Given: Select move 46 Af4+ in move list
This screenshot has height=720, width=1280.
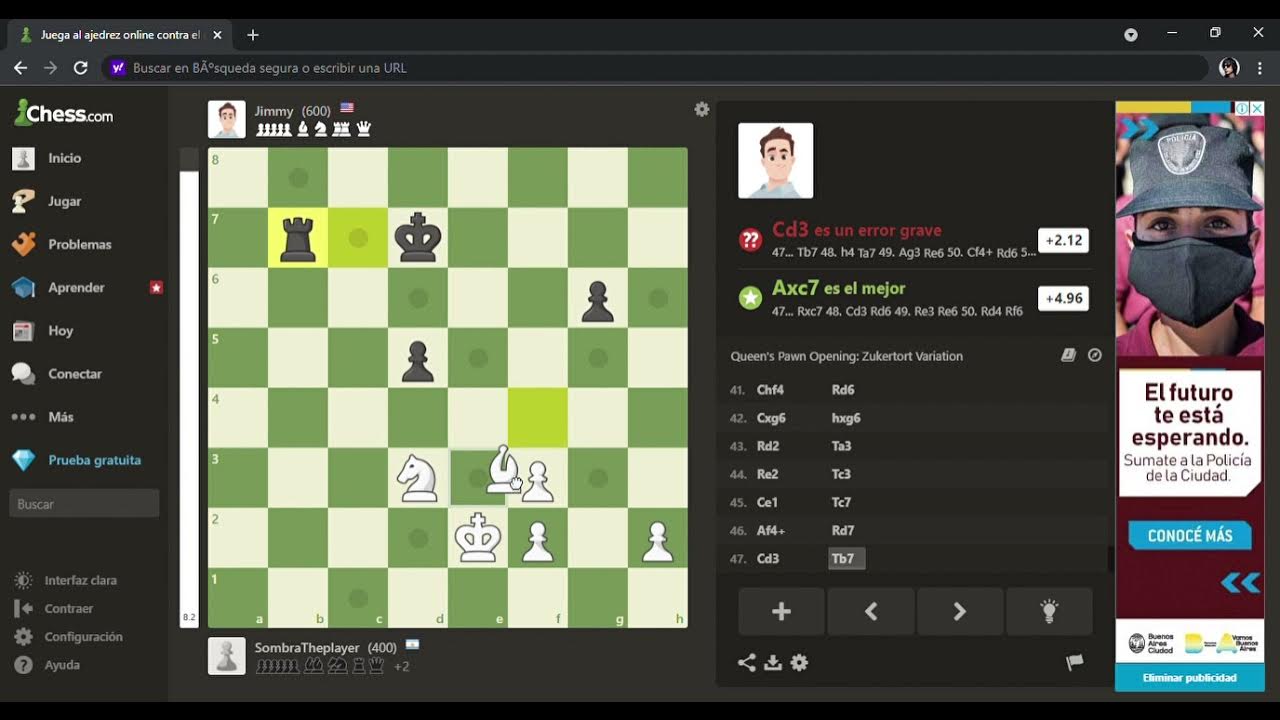Looking at the screenshot, I should click(x=772, y=531).
